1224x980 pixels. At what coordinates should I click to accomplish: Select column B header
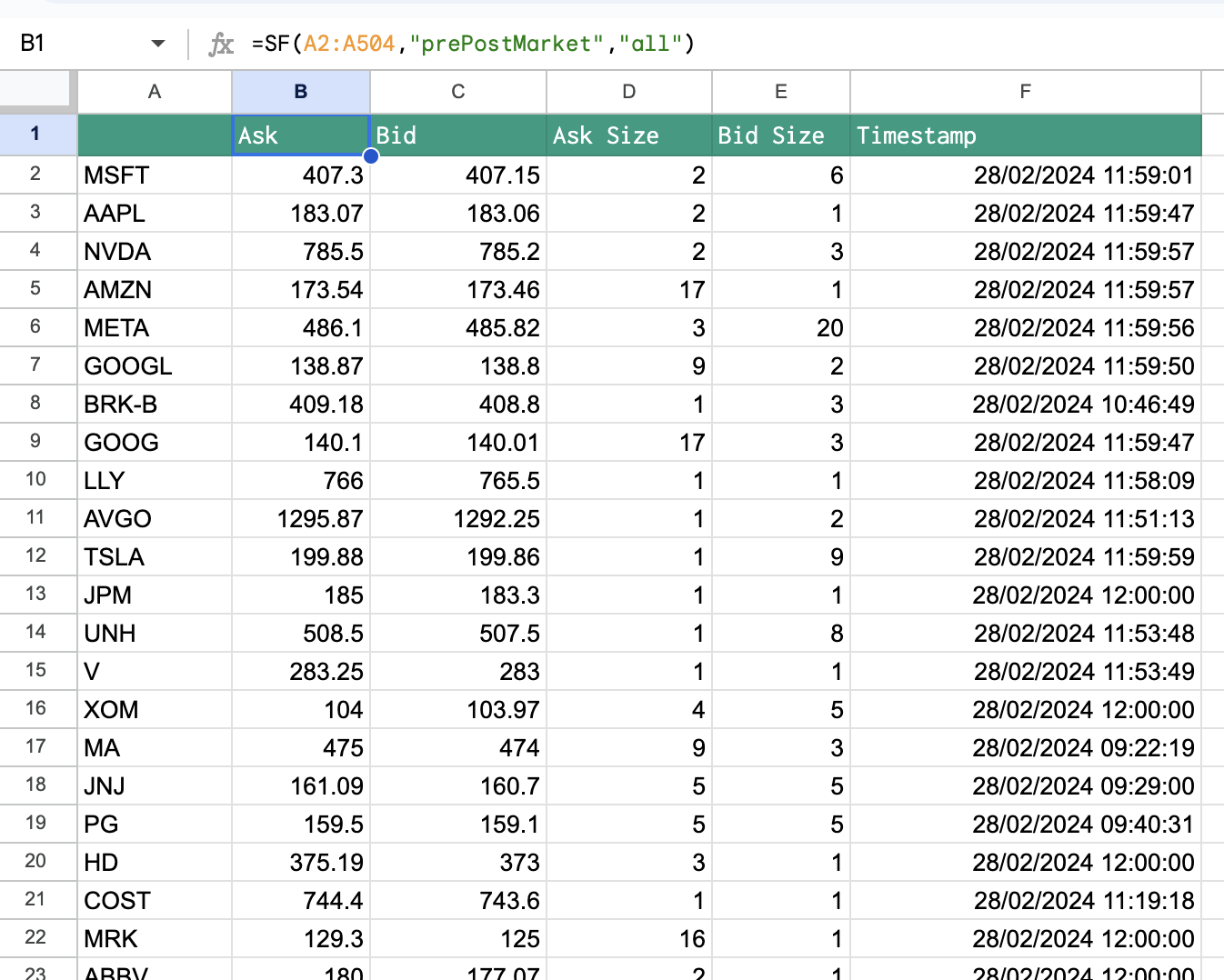pos(301,92)
